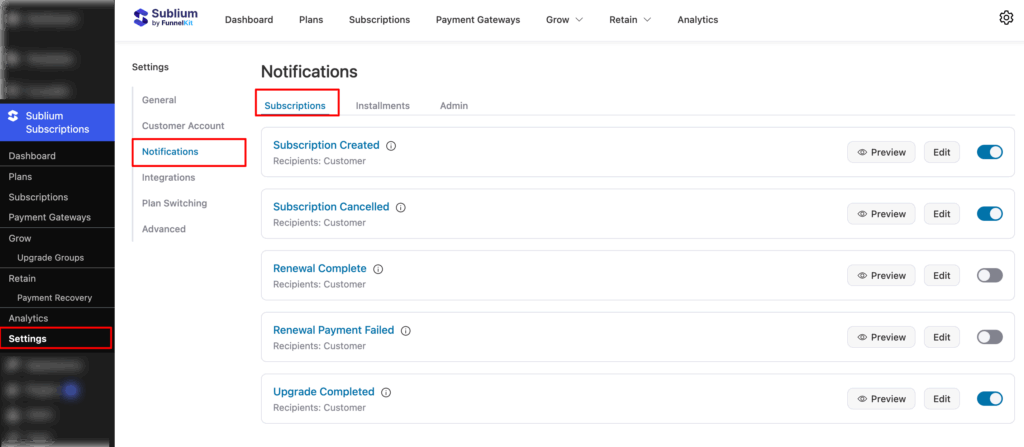Open Advanced settings
The width and height of the screenshot is (1024, 447).
click(x=164, y=229)
